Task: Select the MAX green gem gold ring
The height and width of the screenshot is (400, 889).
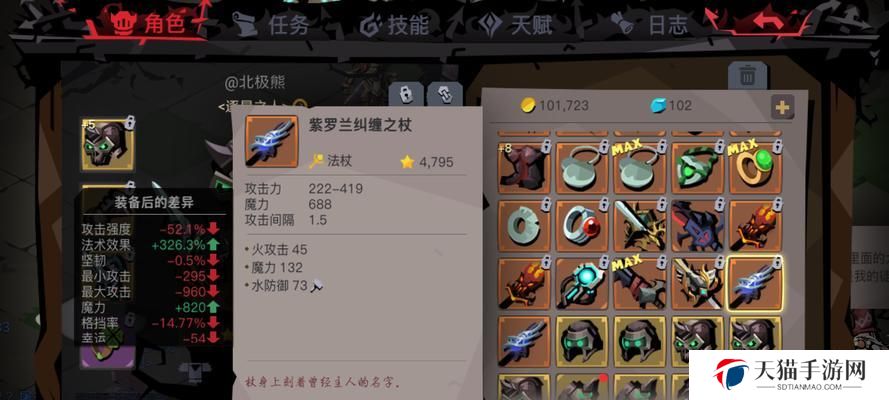Action: click(755, 168)
